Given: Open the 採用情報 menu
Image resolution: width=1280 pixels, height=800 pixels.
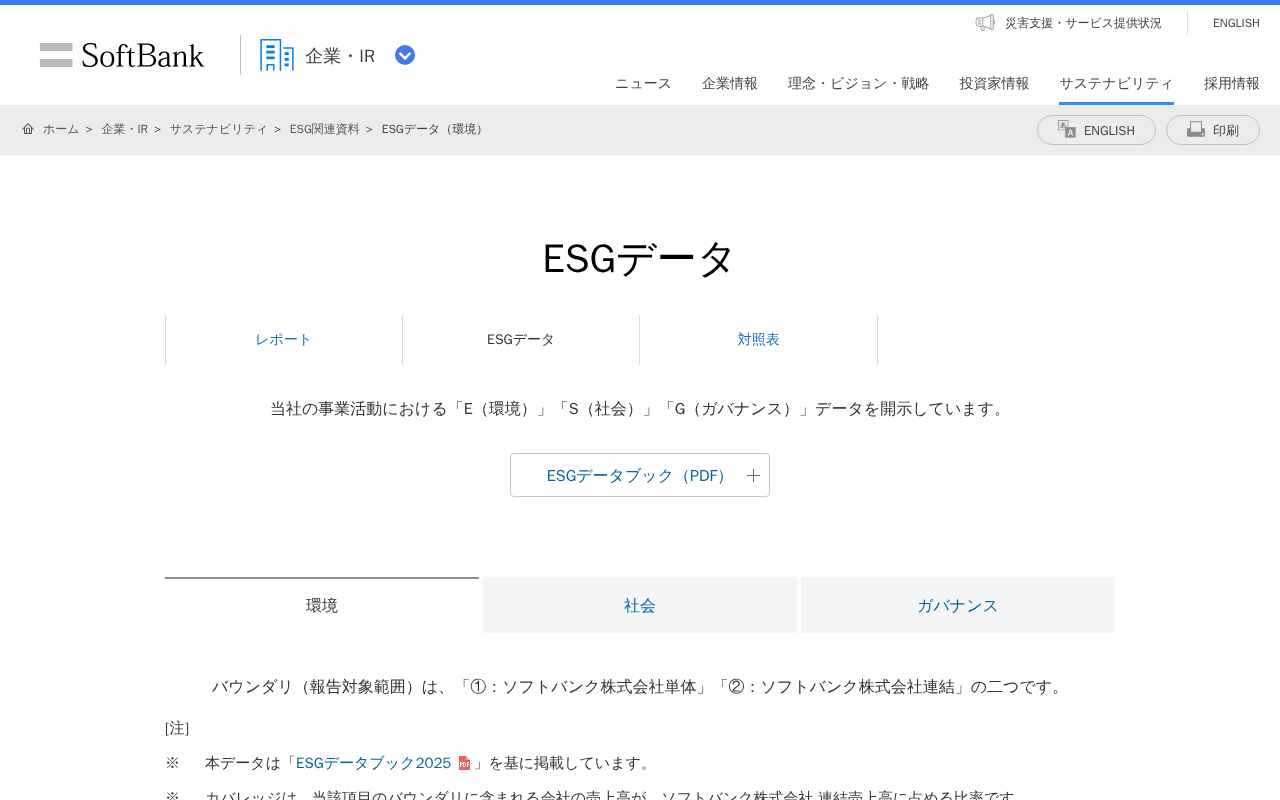Looking at the screenshot, I should (x=1232, y=83).
